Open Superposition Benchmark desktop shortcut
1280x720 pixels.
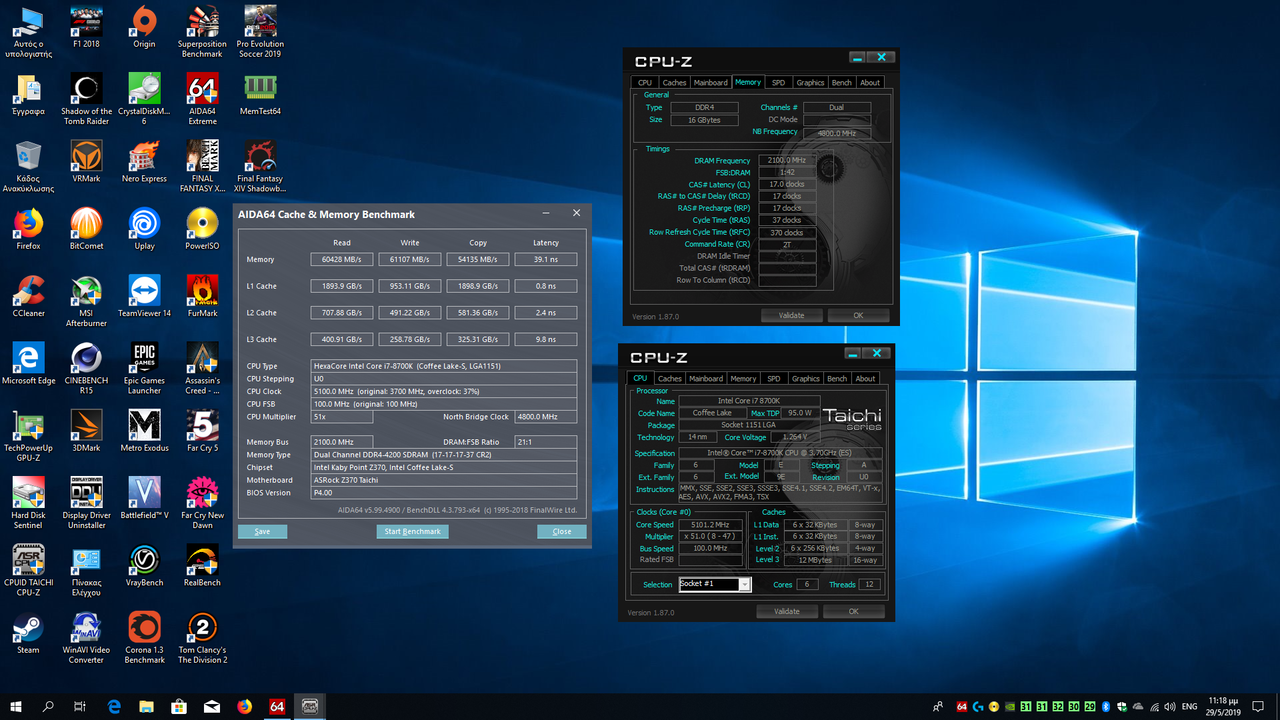[x=202, y=32]
